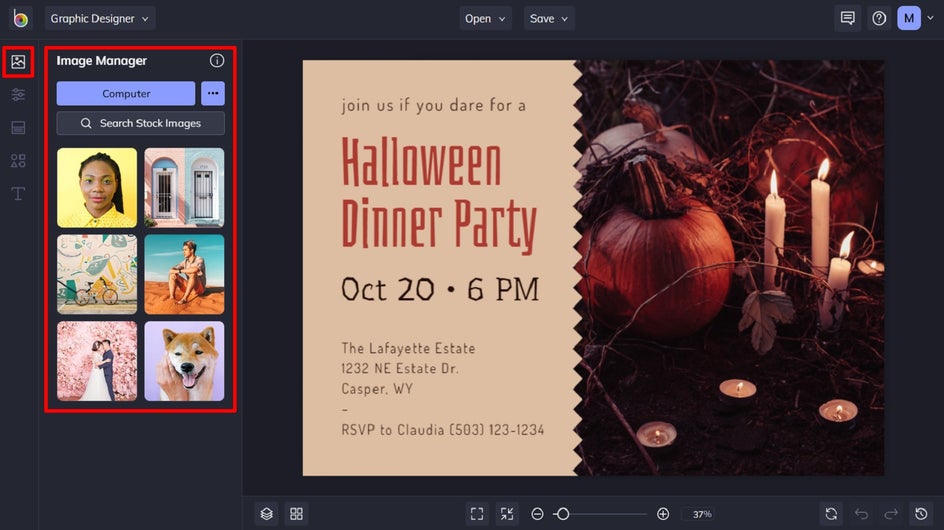Select 'The Lafayette Estate' address line
The width and height of the screenshot is (944, 530).
coord(408,348)
